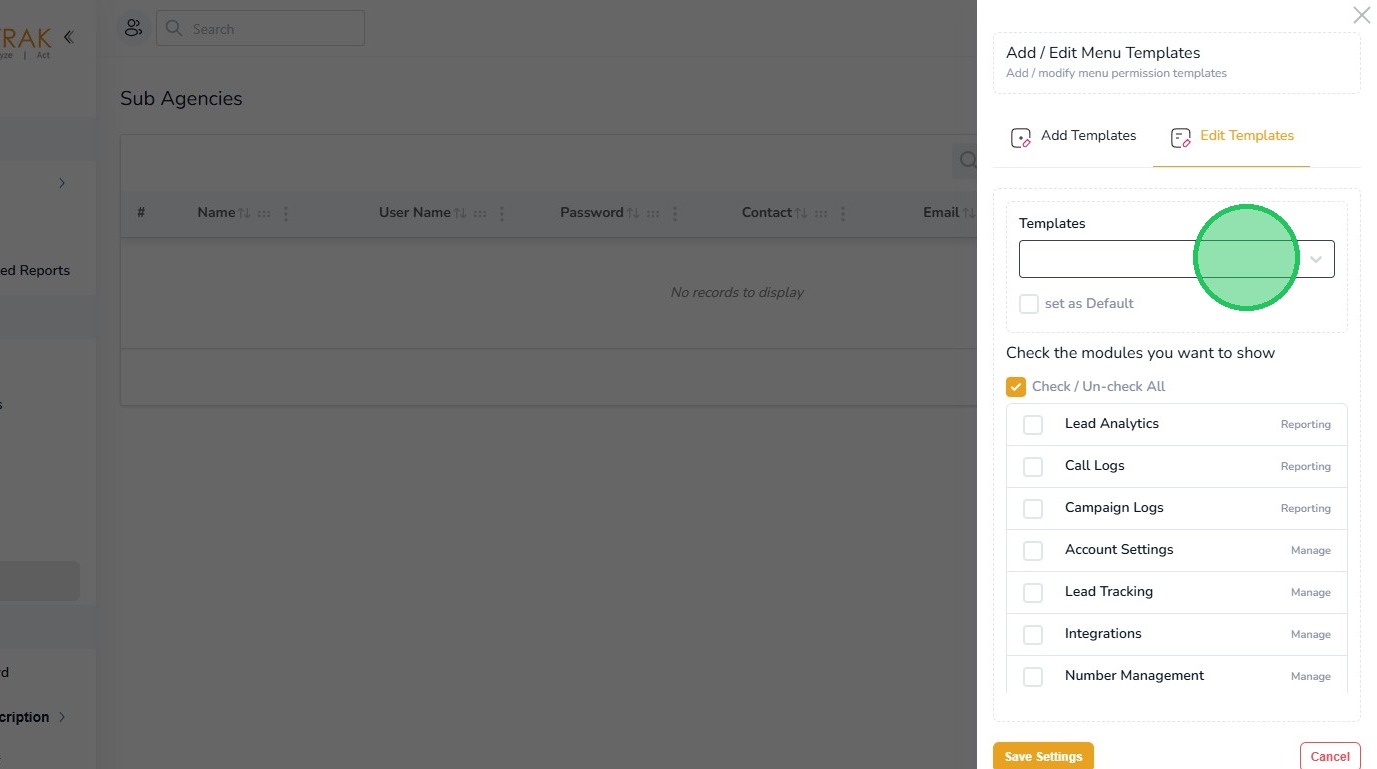This screenshot has width=1377, height=769.
Task: Enable the set as Default checkbox
Action: pos(1029,304)
